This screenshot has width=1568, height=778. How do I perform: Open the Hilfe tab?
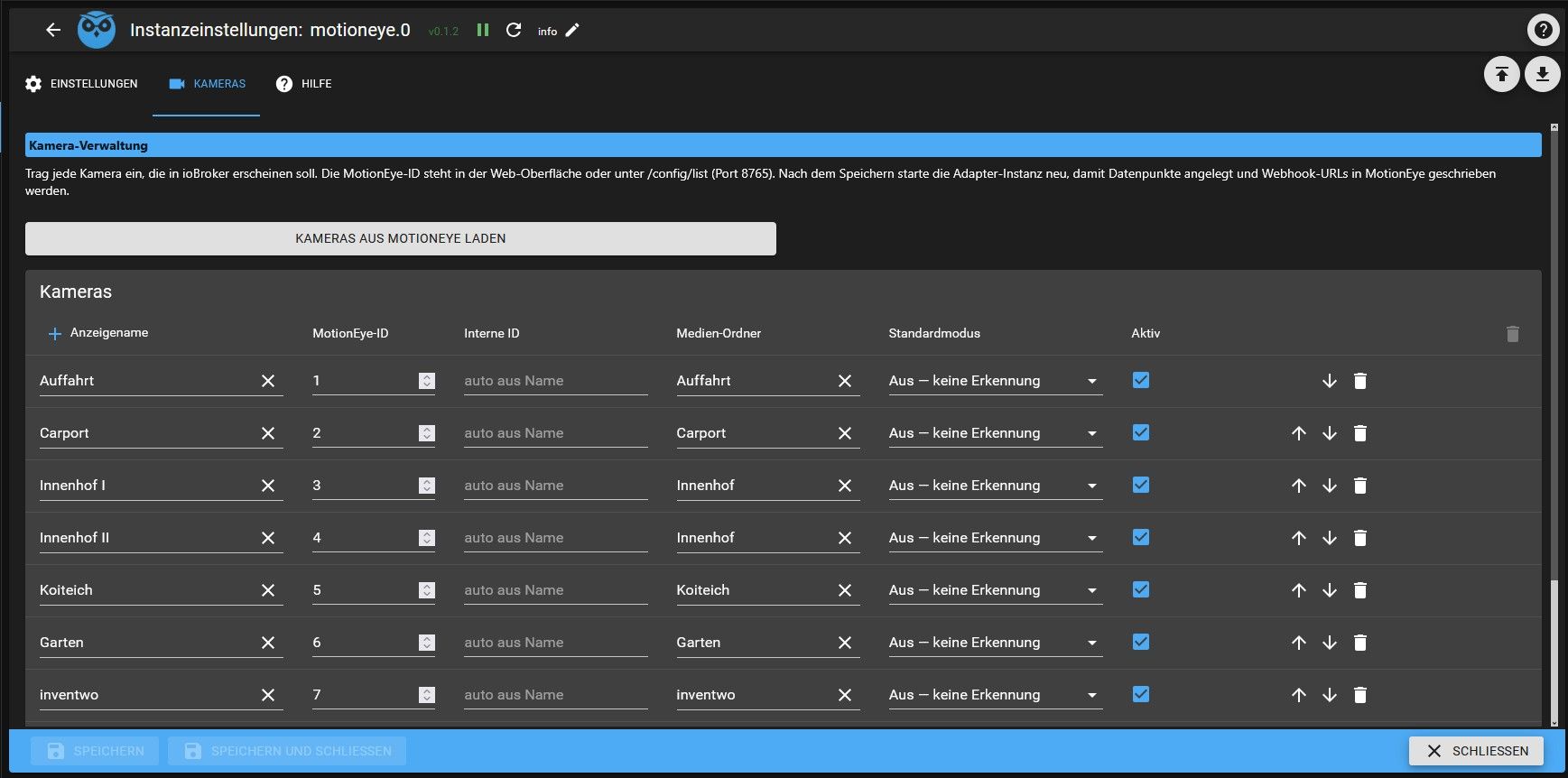[x=303, y=84]
